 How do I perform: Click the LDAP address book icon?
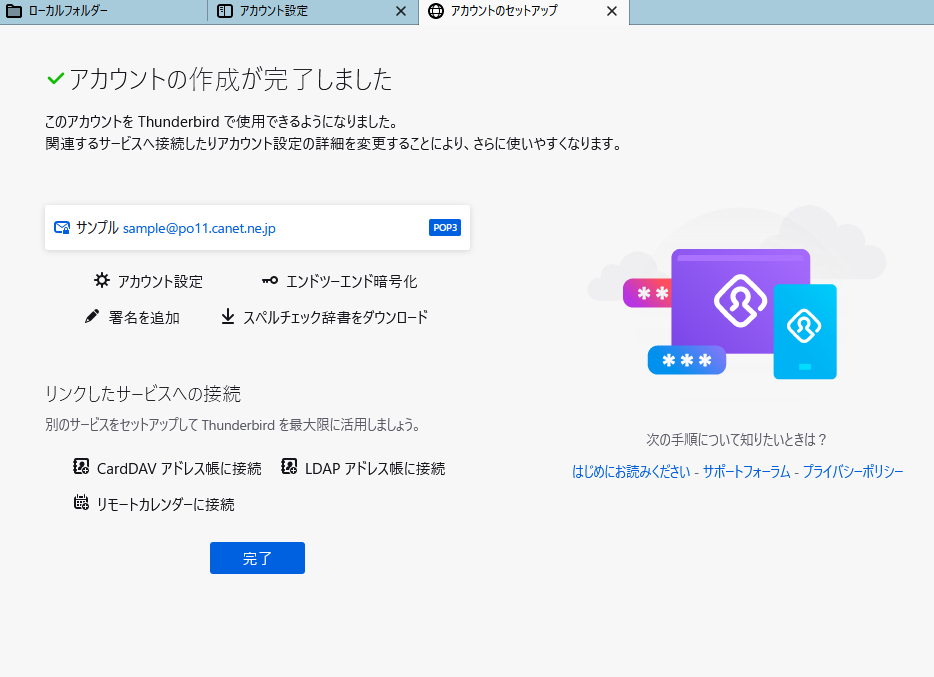[x=289, y=467]
